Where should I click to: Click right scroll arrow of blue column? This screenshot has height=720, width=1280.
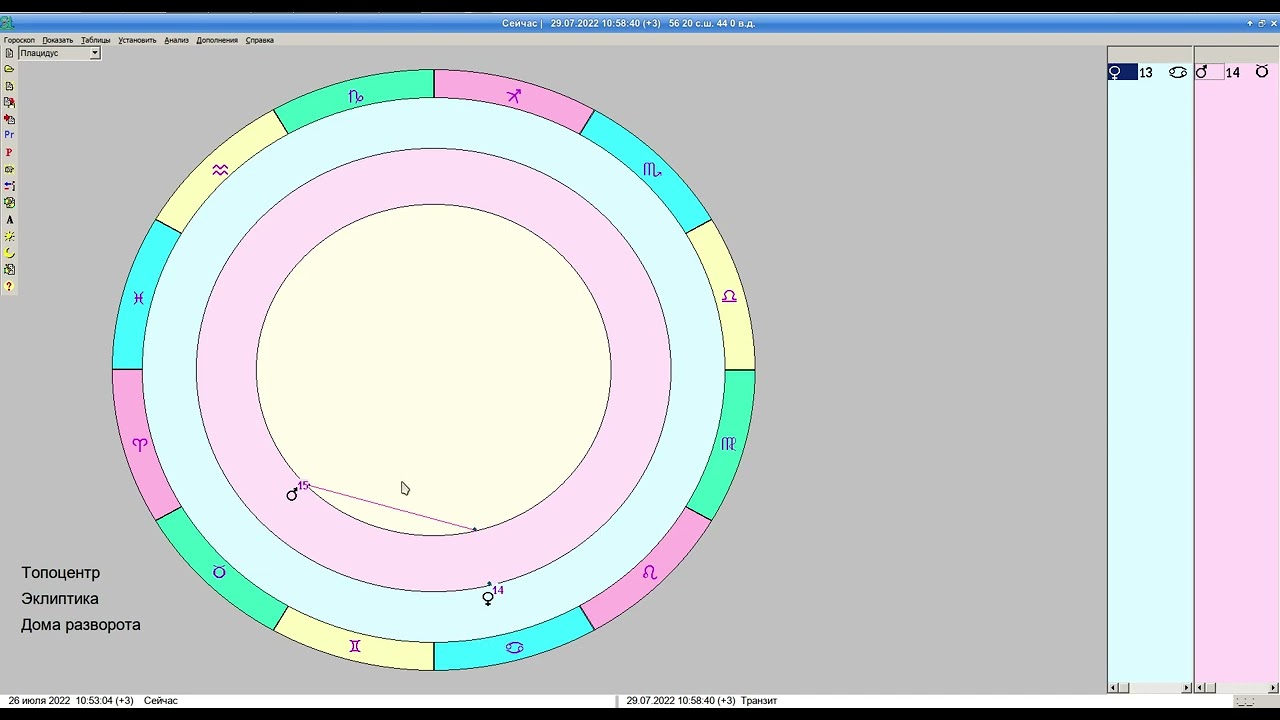pos(1187,687)
